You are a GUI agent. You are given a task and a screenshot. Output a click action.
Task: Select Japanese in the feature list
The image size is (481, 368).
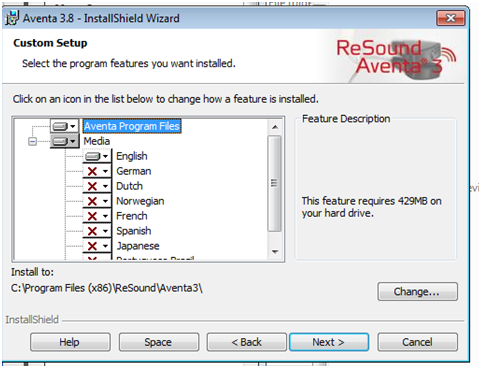click(138, 246)
